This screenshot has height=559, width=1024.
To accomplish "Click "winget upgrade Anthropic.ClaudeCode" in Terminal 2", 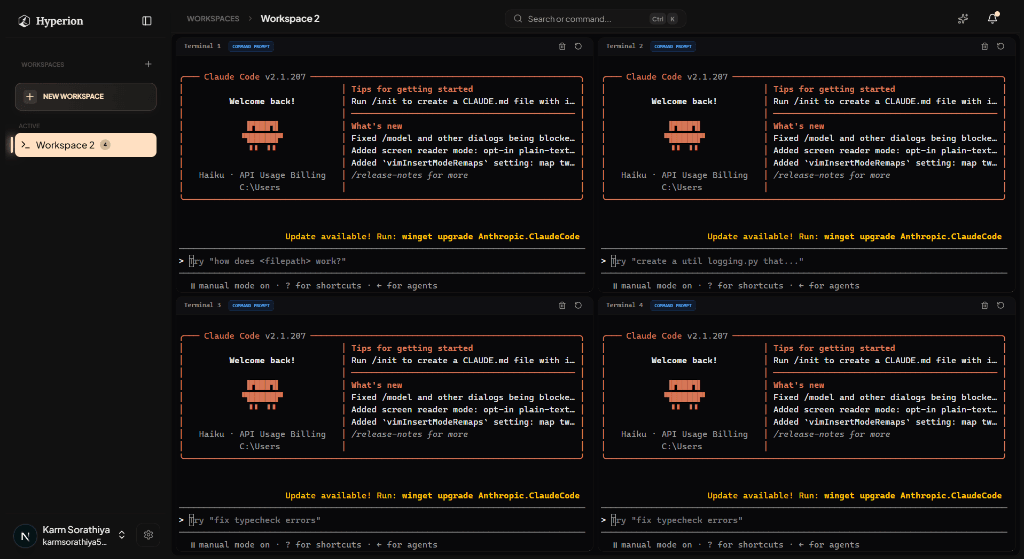I will click(x=913, y=236).
